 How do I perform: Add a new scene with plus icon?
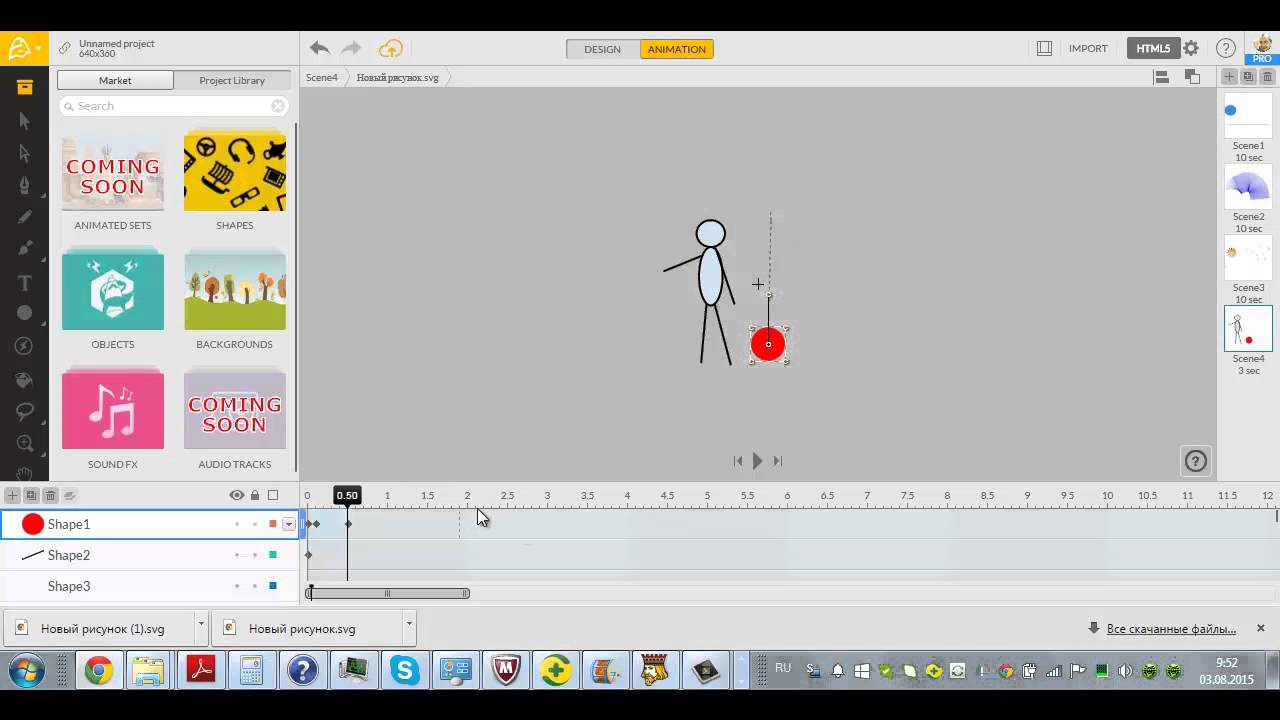1230,77
